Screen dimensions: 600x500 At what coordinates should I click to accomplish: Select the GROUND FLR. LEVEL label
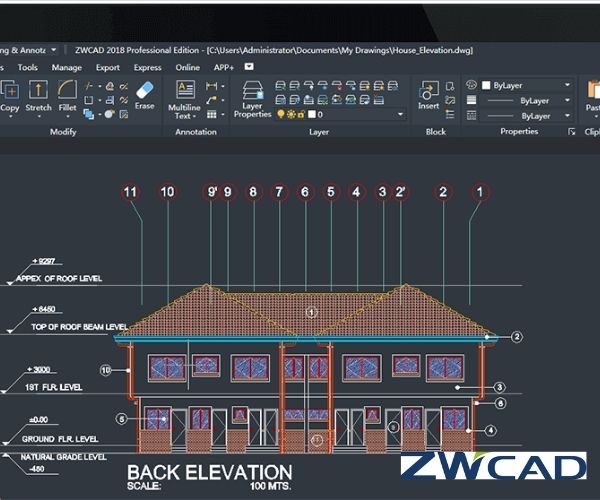60,439
